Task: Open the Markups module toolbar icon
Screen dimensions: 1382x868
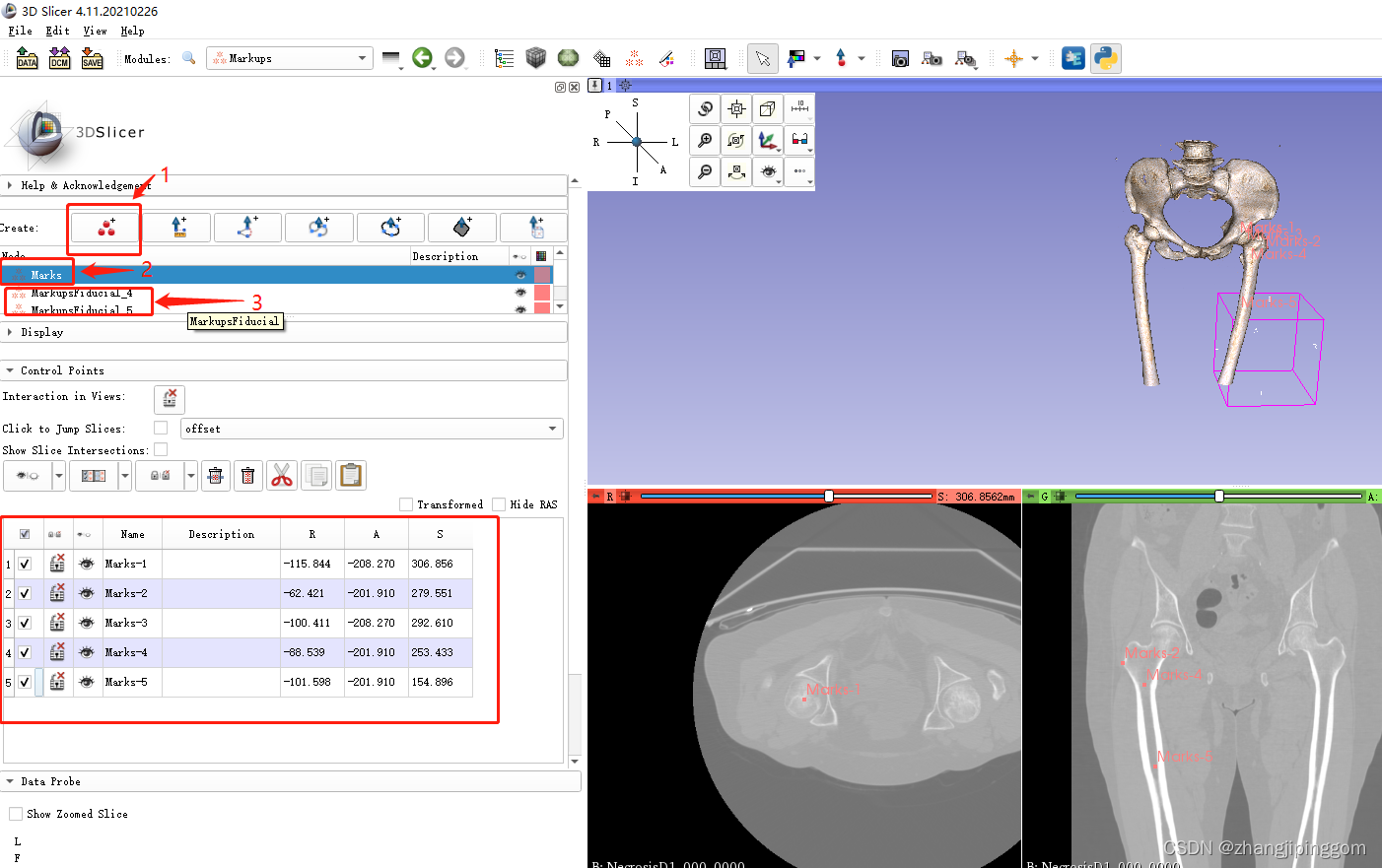Action: (x=634, y=58)
